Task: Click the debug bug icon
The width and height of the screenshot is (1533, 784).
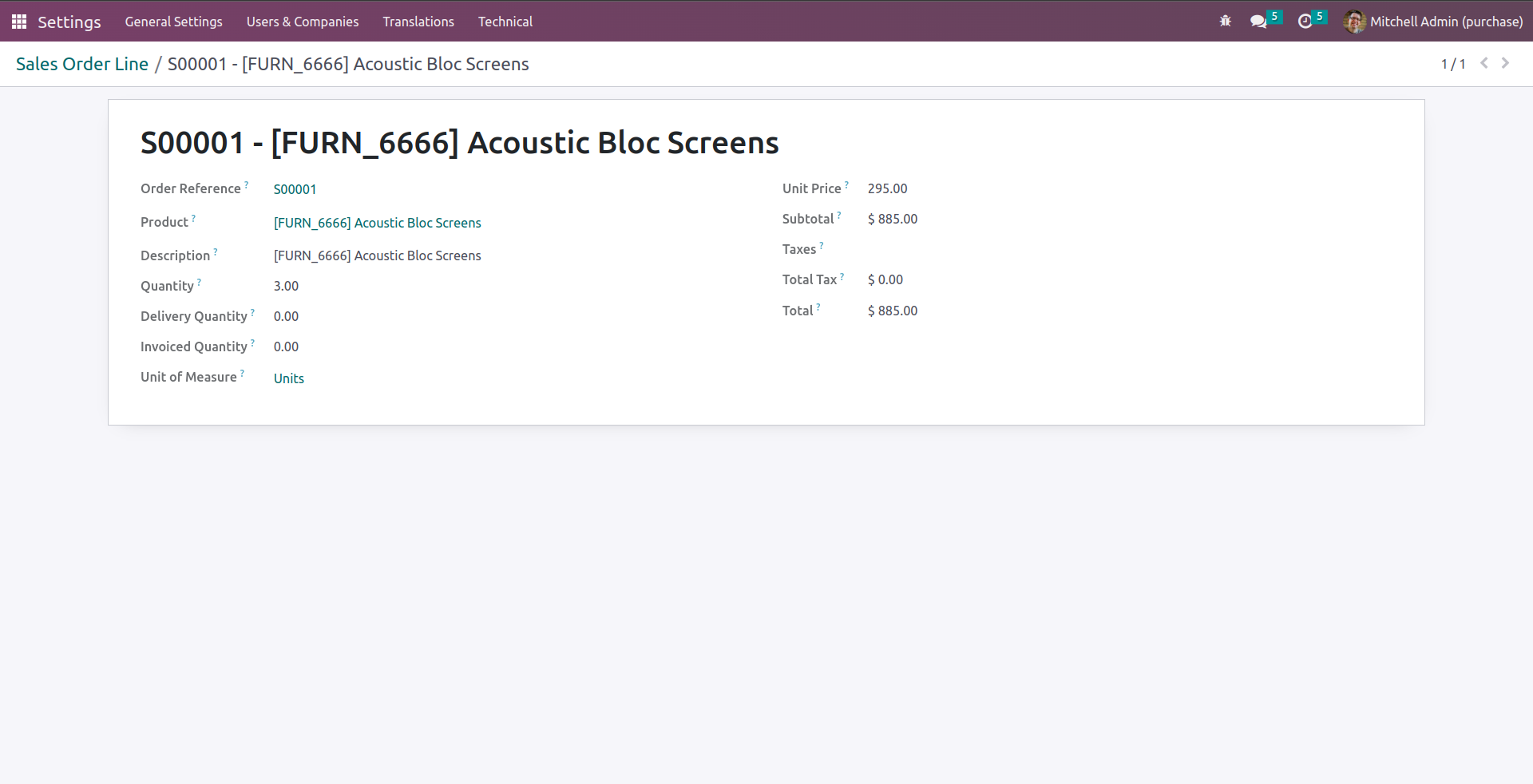Action: click(1226, 22)
